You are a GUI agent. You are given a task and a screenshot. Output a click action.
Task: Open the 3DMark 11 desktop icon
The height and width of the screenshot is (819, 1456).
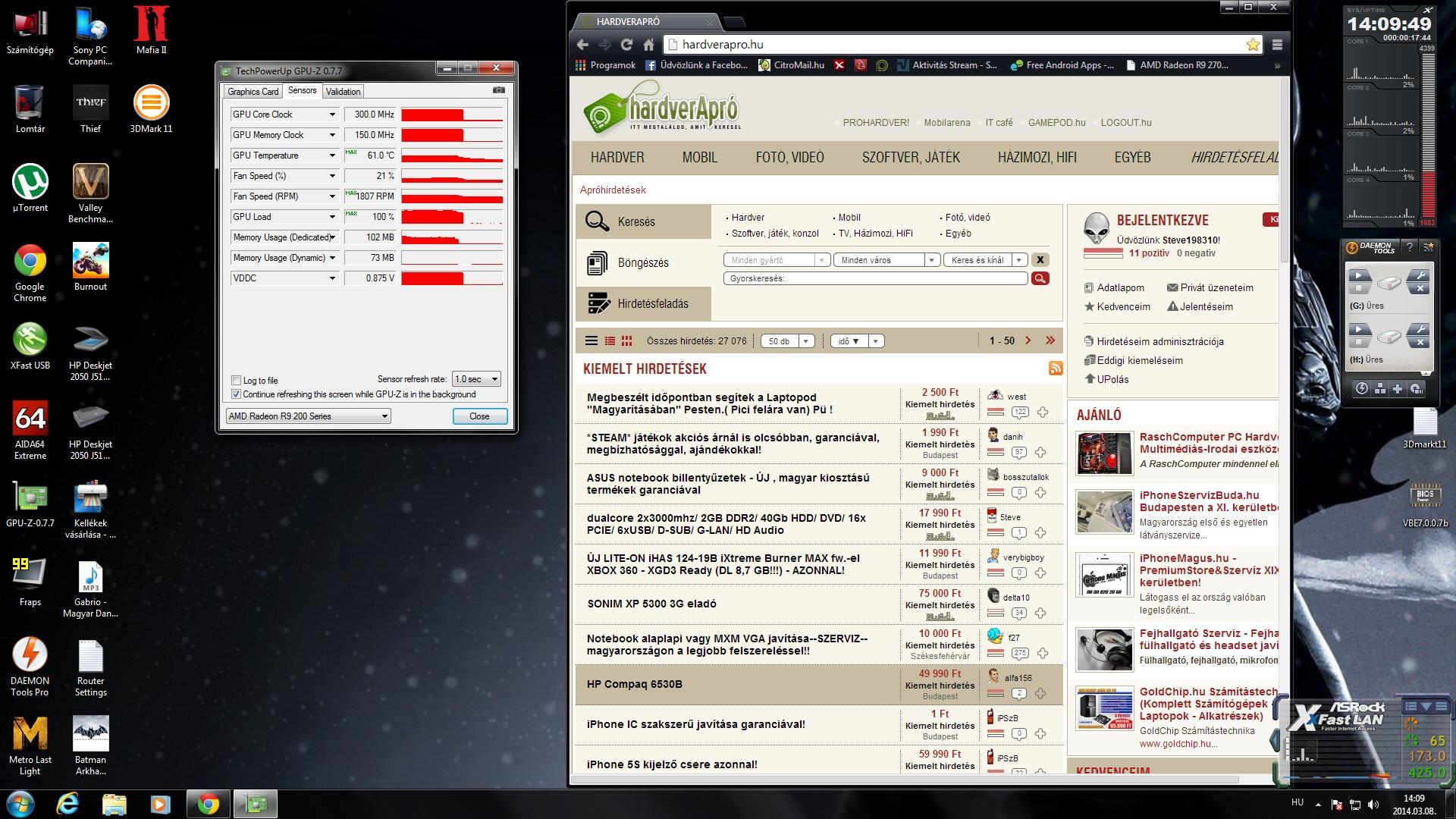coord(151,108)
